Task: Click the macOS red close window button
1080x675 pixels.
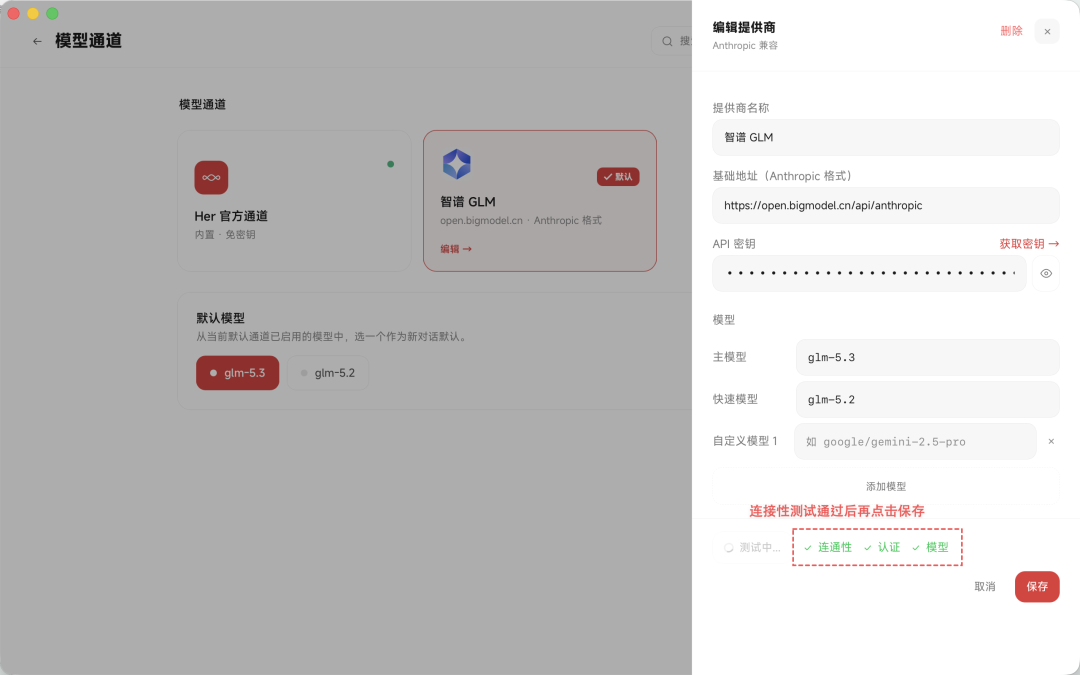Action: tap(13, 13)
